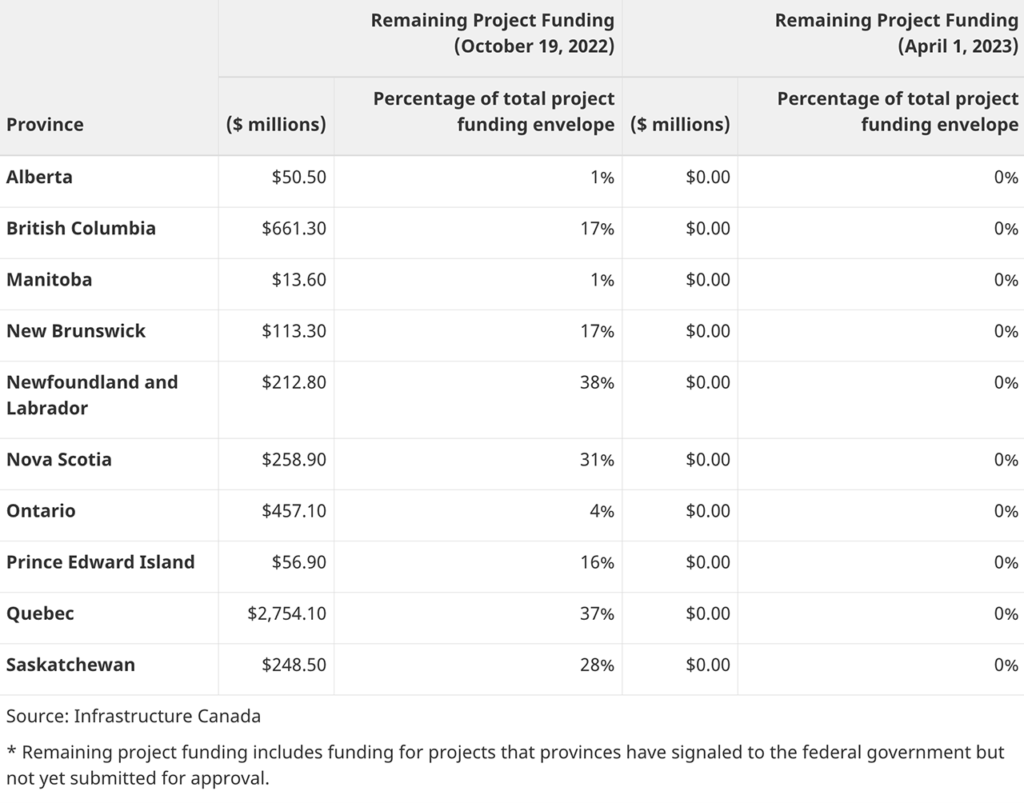Click the Province column header

pyautogui.click(x=45, y=125)
